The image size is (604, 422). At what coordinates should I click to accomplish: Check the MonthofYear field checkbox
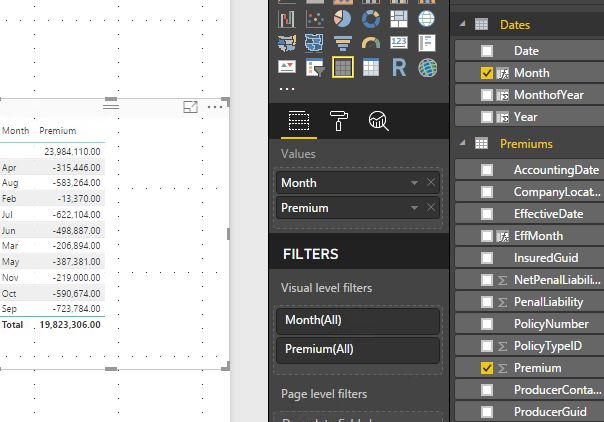(487, 95)
